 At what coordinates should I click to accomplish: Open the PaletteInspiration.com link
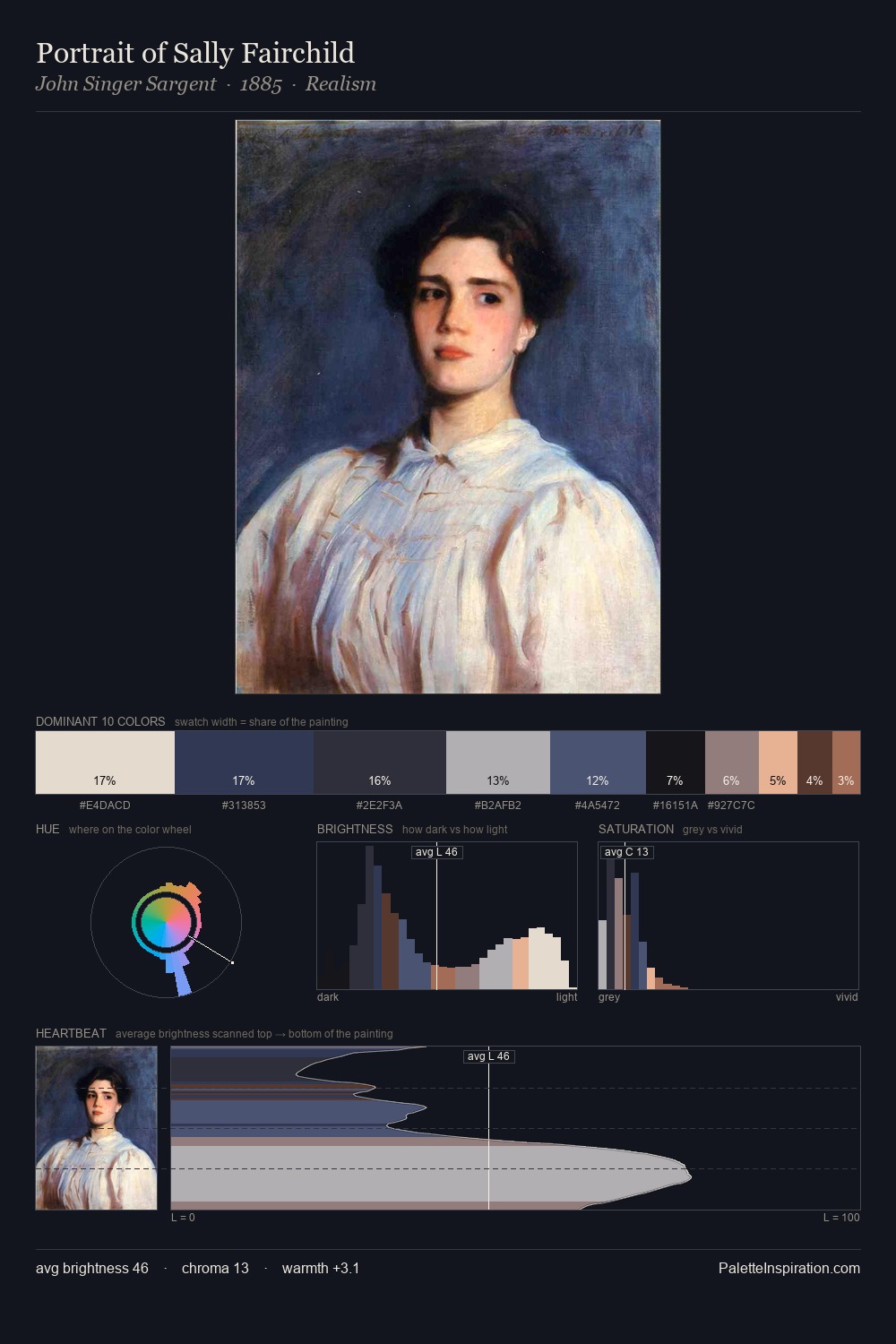789,1268
